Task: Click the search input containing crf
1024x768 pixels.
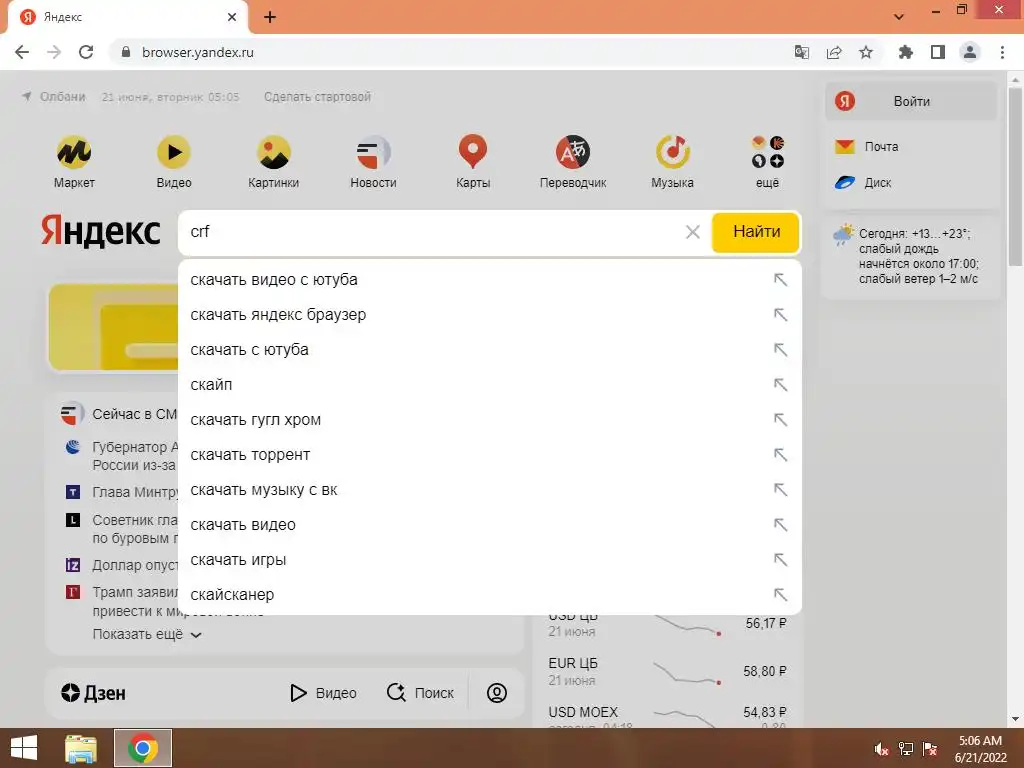Action: pyautogui.click(x=431, y=232)
